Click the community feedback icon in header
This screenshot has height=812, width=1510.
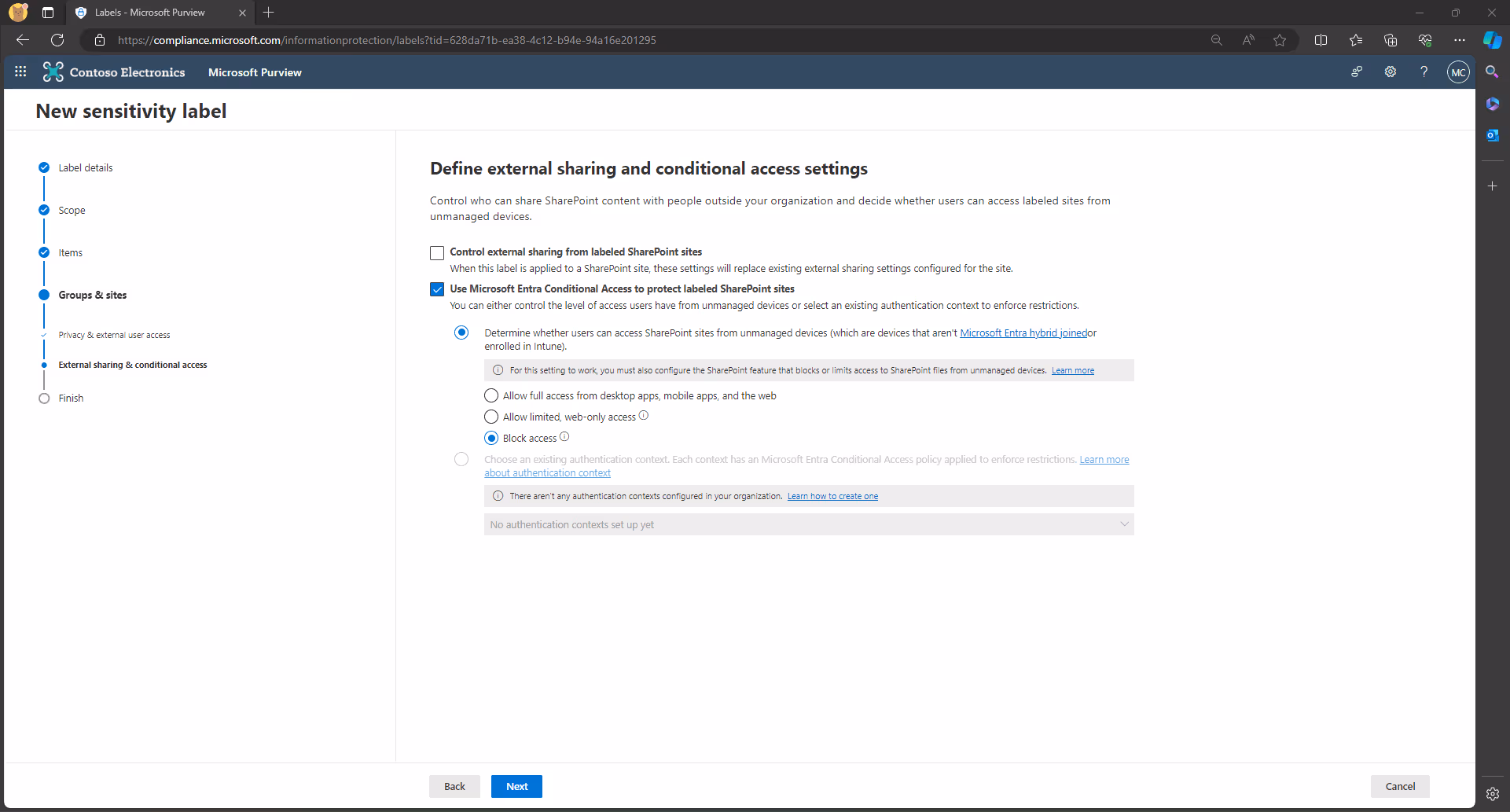click(1357, 72)
